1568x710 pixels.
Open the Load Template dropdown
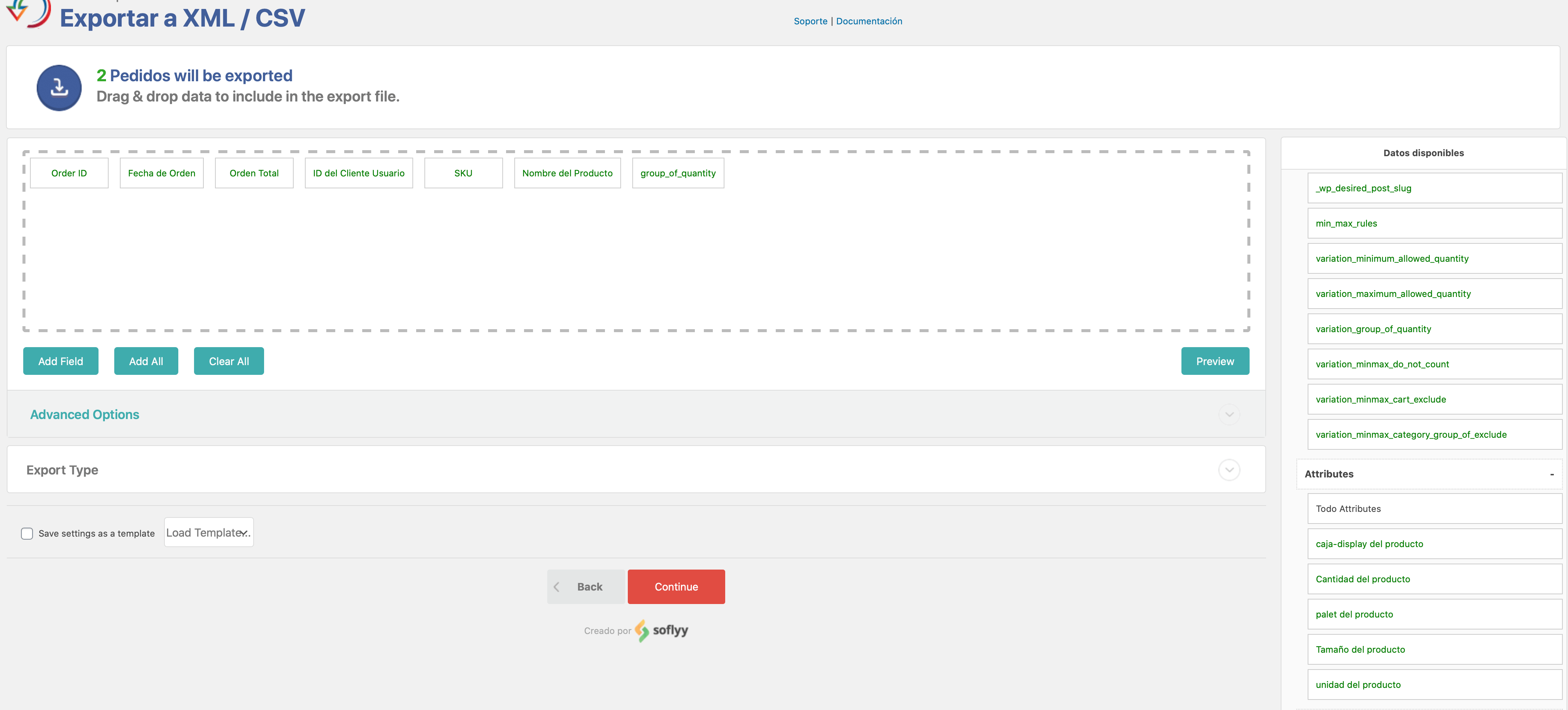209,532
